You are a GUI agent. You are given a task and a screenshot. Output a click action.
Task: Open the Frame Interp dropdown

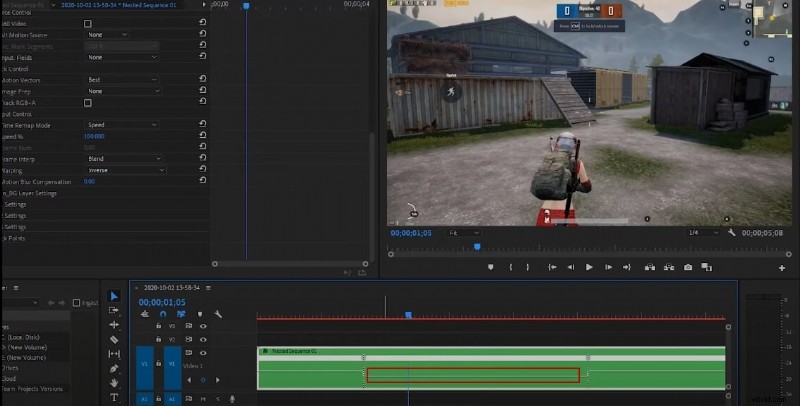tap(123, 159)
